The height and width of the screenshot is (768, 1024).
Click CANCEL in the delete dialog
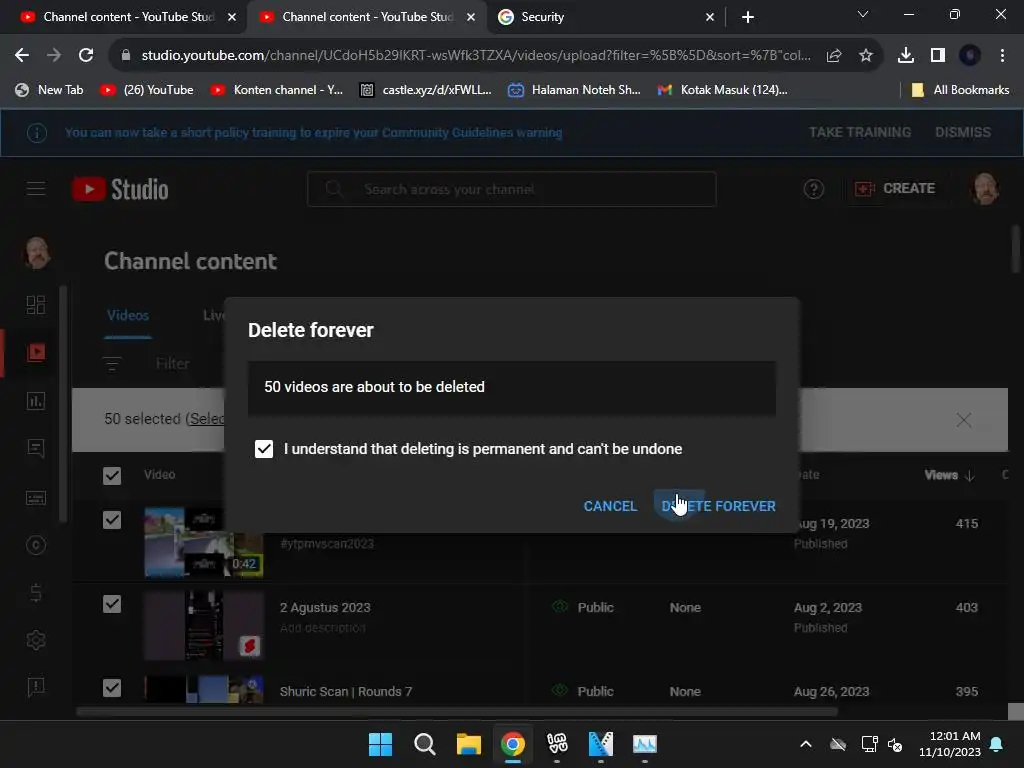[x=610, y=506]
